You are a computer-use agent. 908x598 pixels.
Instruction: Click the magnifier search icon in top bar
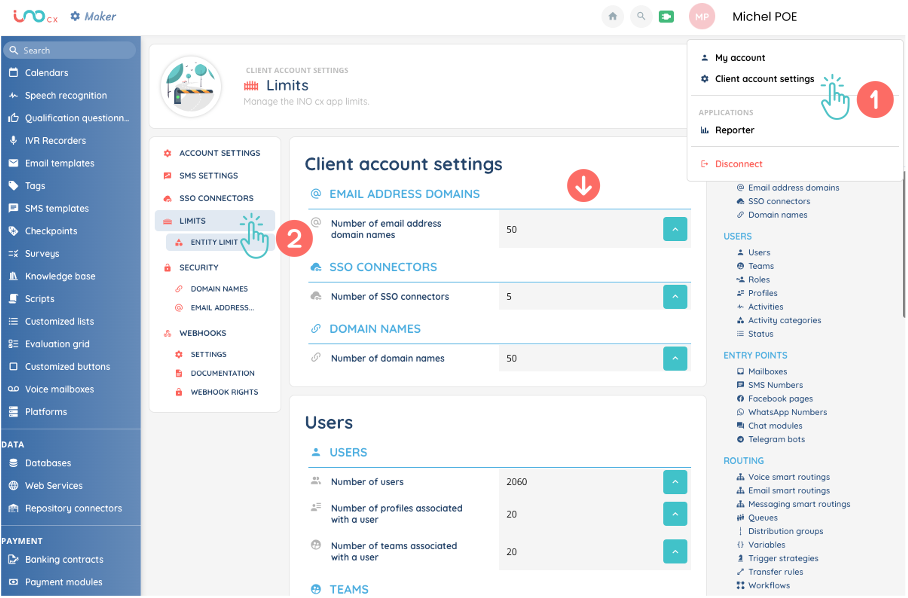[x=639, y=17]
